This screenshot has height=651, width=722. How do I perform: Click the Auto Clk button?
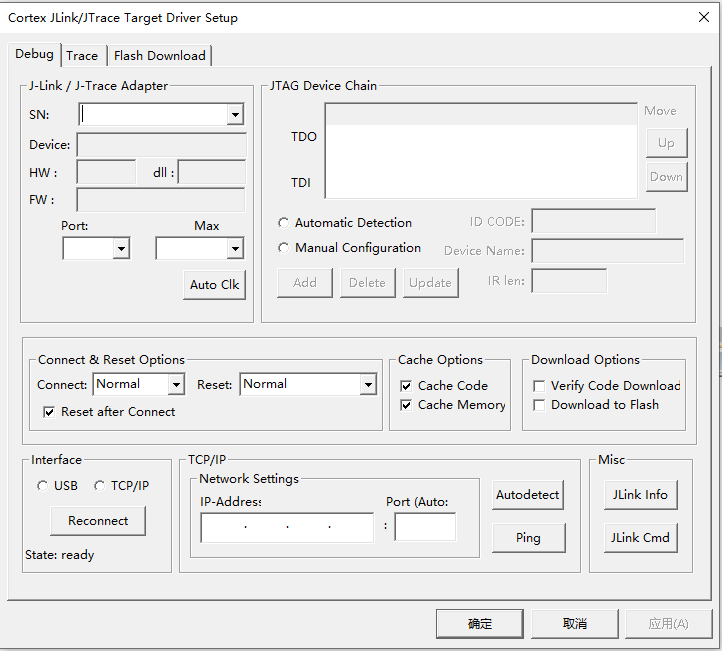[215, 285]
